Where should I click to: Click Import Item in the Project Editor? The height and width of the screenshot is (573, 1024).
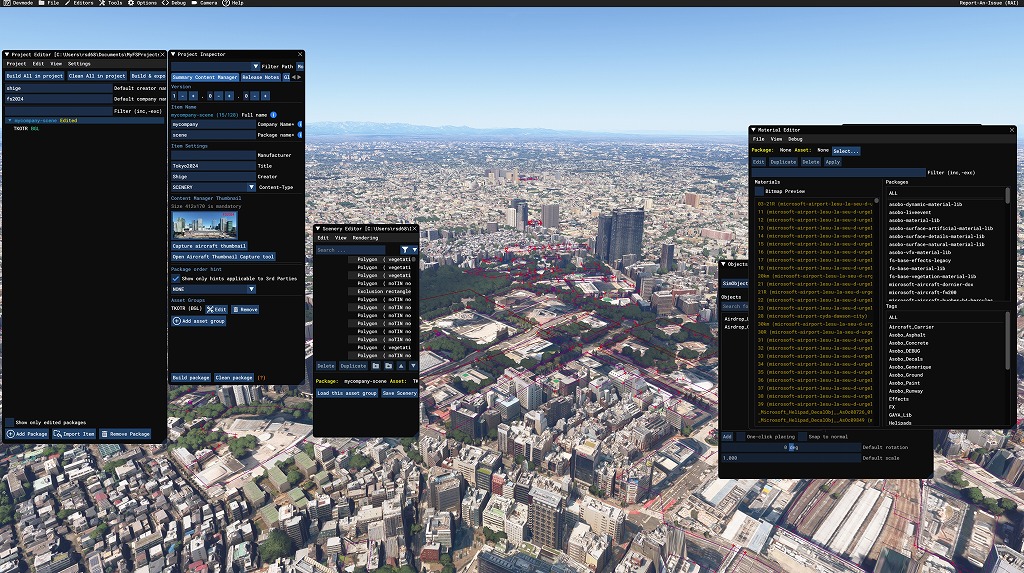point(74,434)
